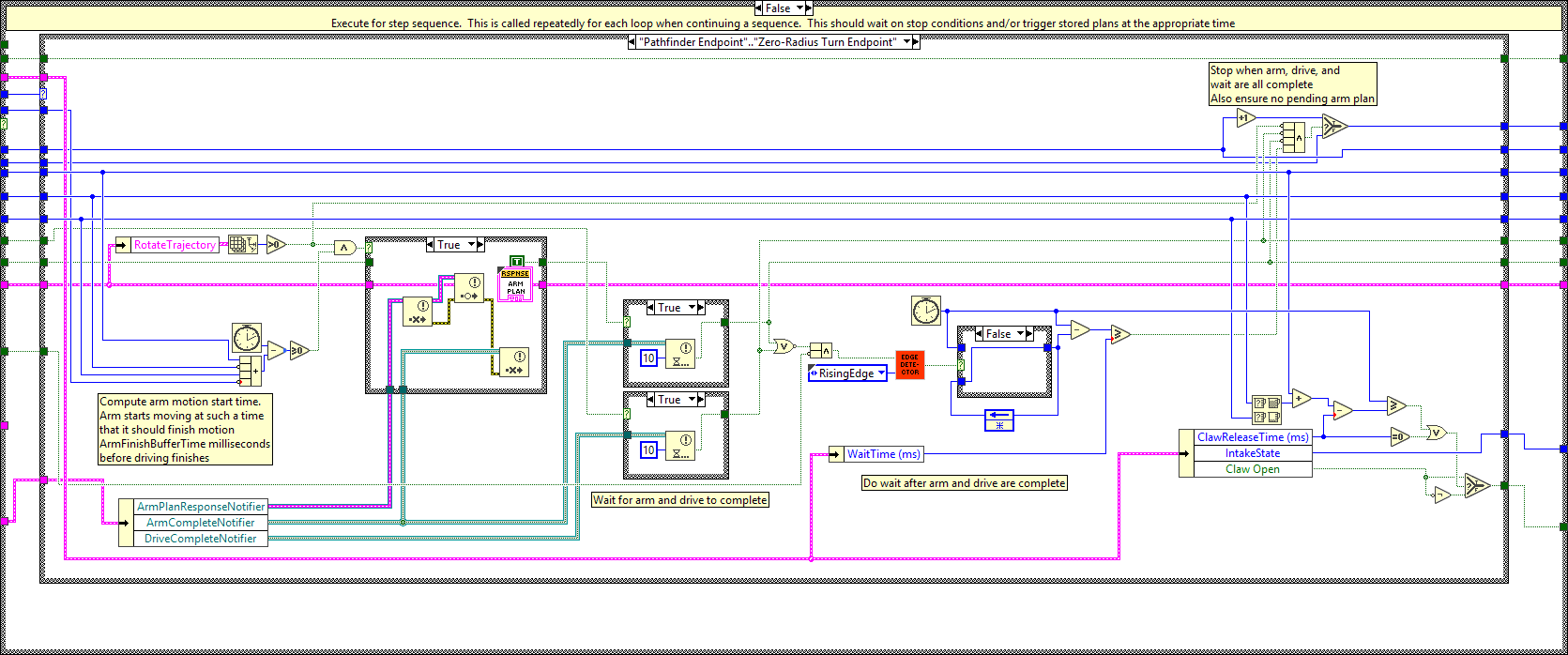Select the Wait for arm and drive comment

680,500
